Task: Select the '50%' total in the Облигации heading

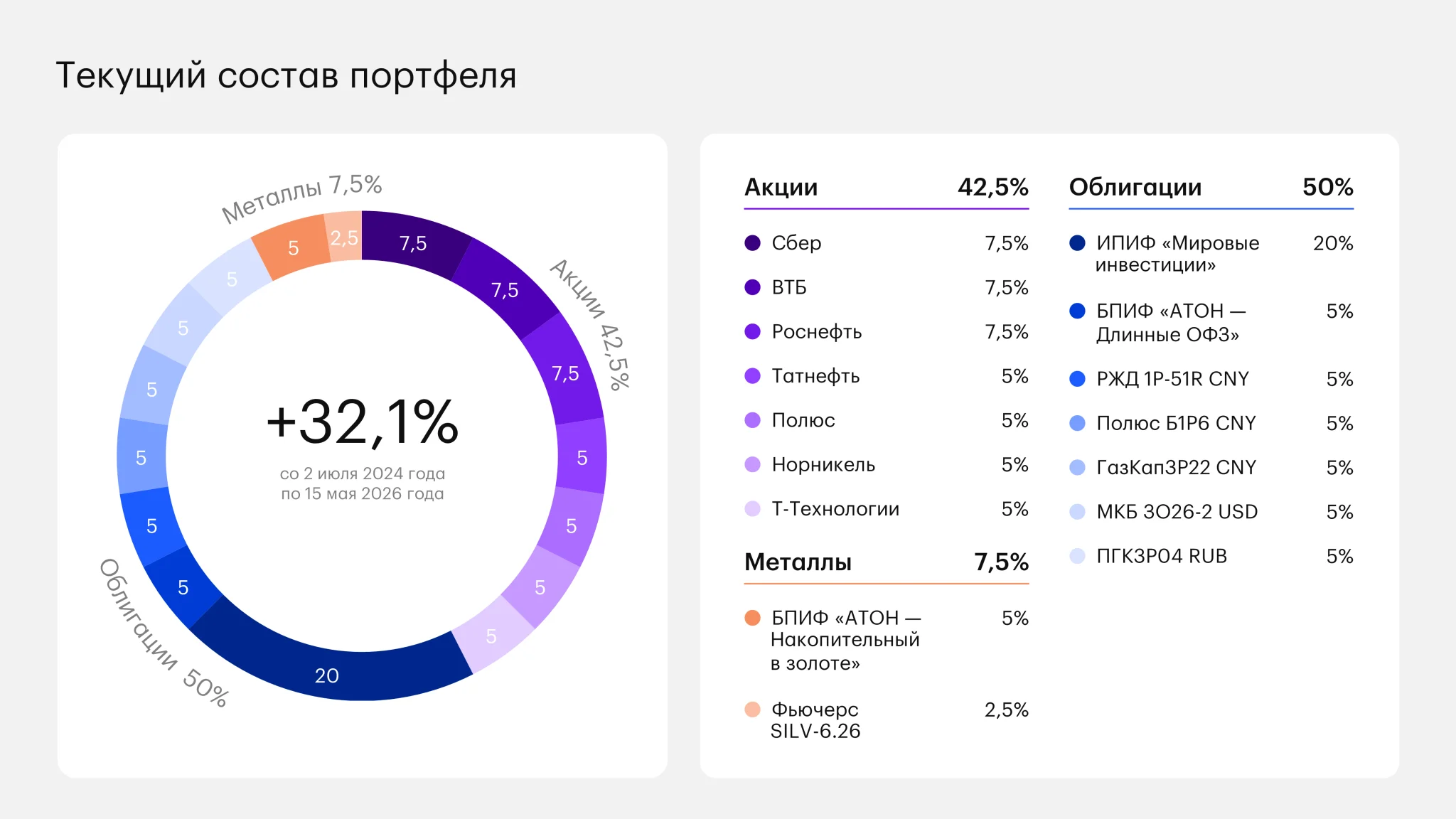Action: click(x=1327, y=187)
